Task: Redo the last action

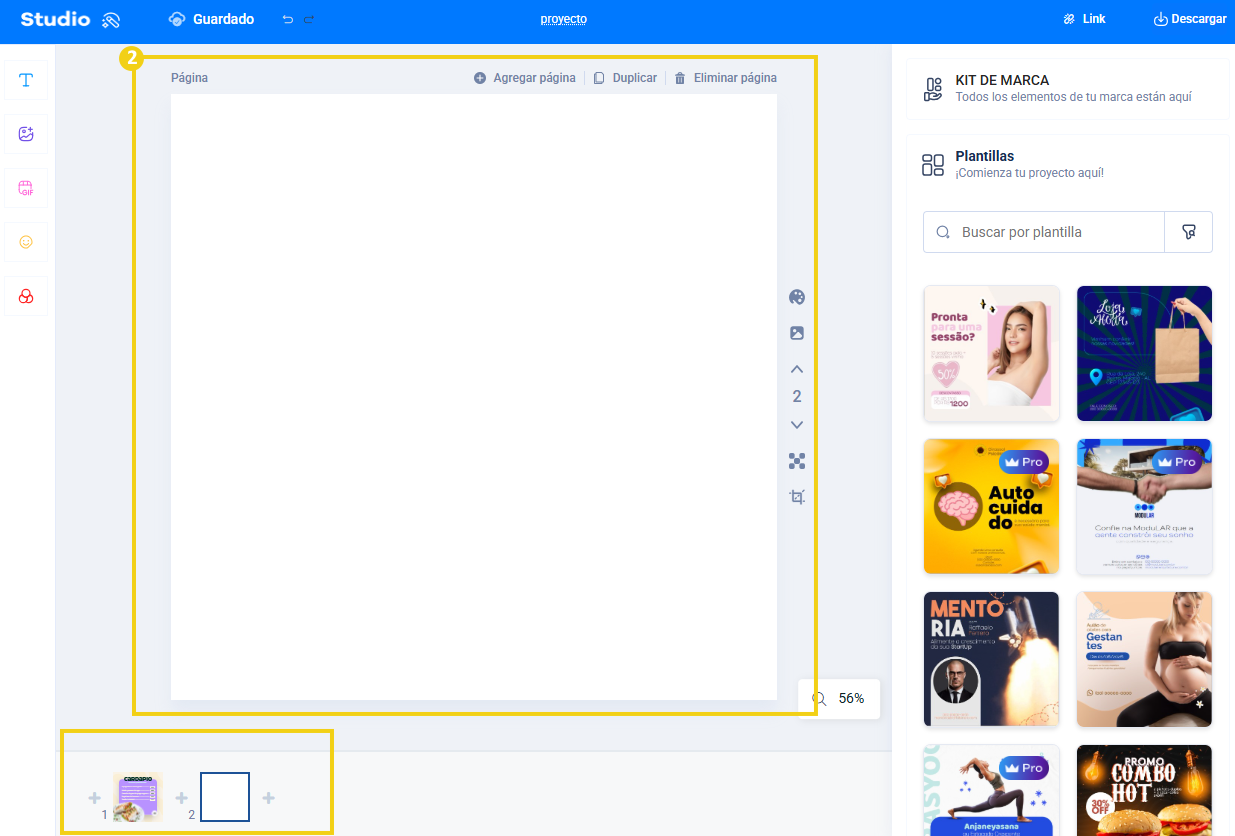Action: coord(309,19)
